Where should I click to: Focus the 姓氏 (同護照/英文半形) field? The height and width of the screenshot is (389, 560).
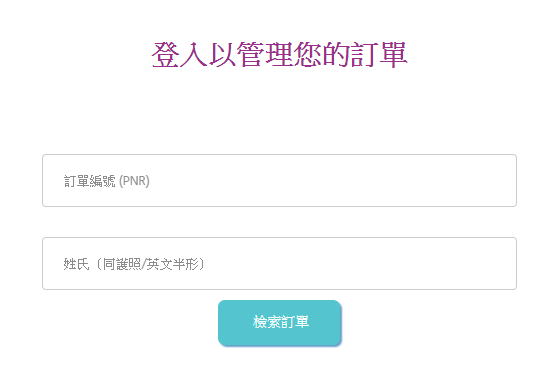(x=279, y=263)
